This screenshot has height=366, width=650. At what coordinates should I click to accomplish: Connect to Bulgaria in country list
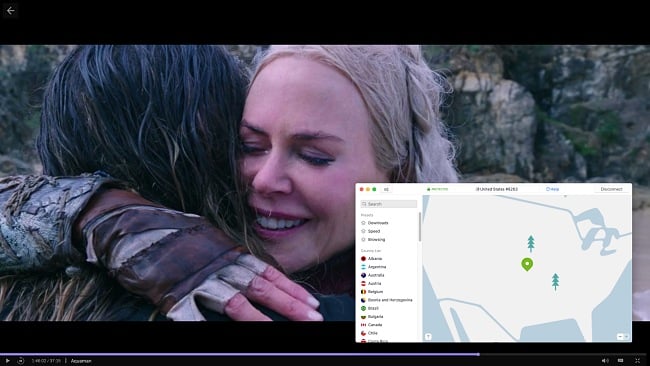click(375, 317)
